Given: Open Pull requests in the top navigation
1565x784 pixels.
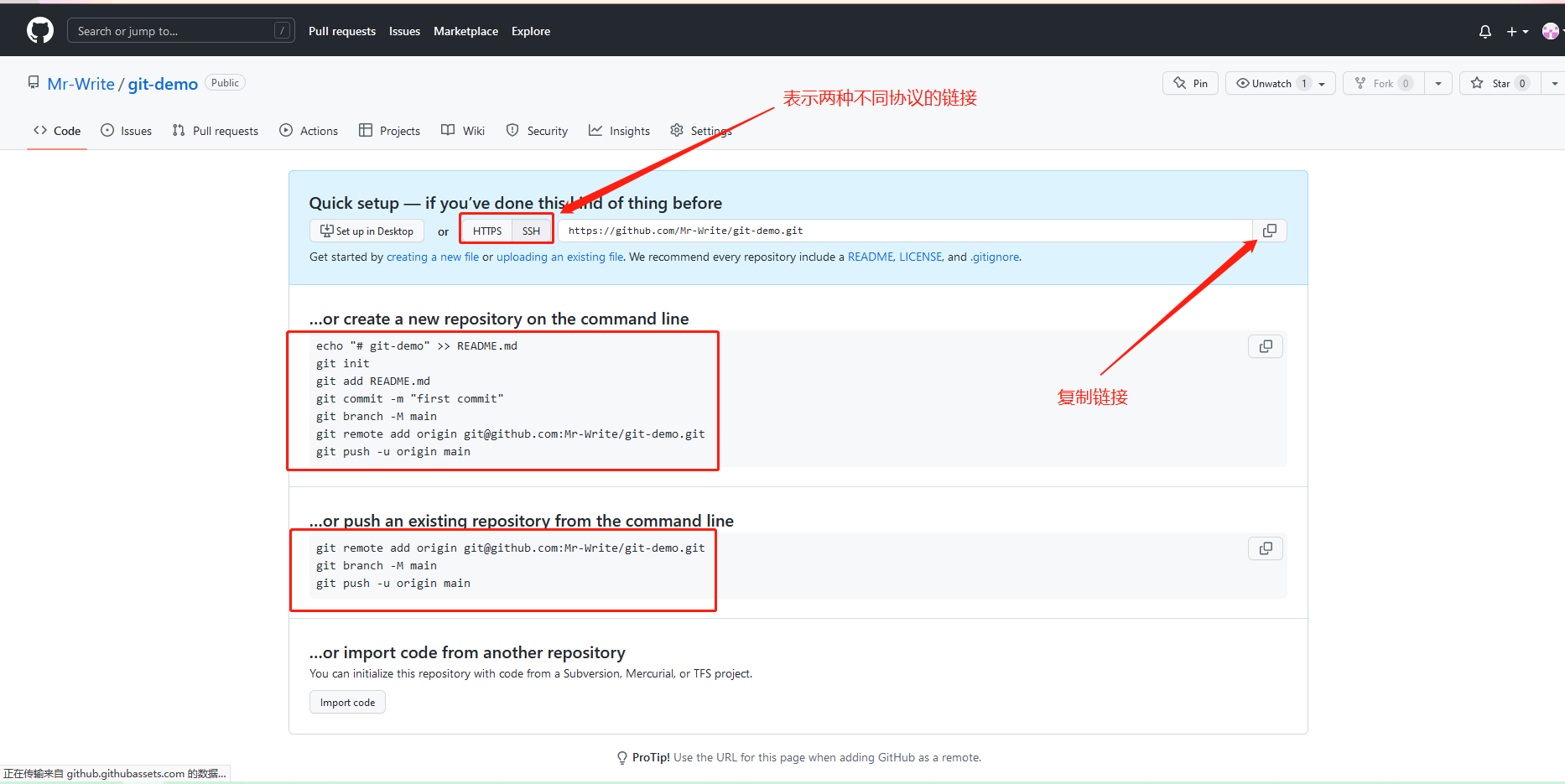Looking at the screenshot, I should pyautogui.click(x=342, y=31).
